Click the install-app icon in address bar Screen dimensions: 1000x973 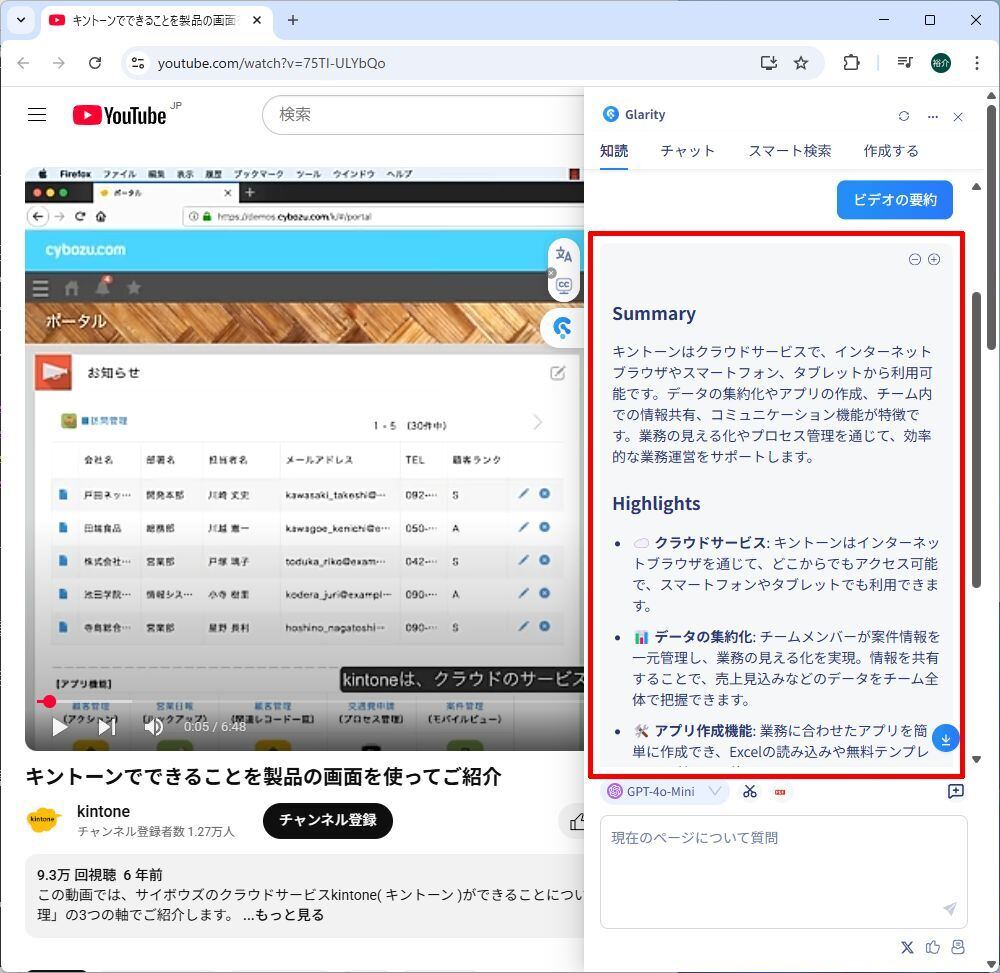[x=768, y=62]
